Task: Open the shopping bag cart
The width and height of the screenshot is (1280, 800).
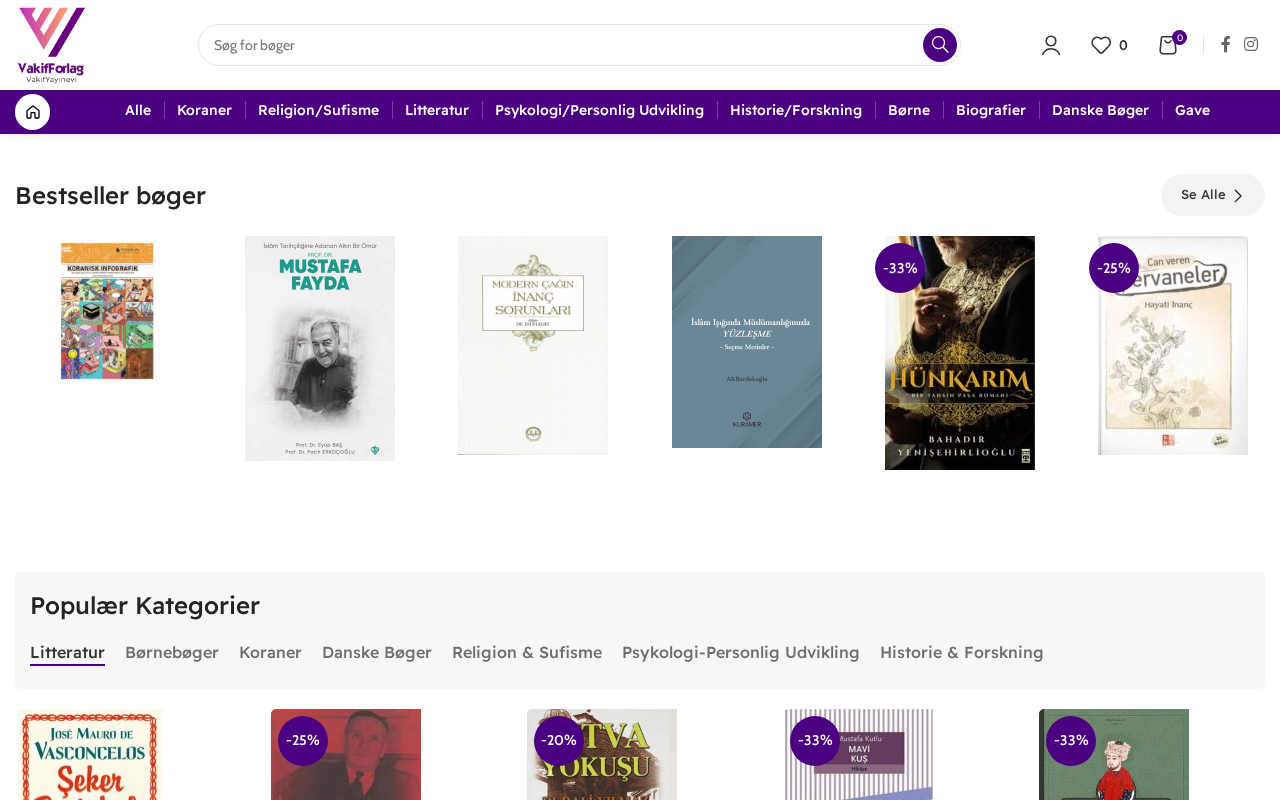Action: (x=1168, y=45)
